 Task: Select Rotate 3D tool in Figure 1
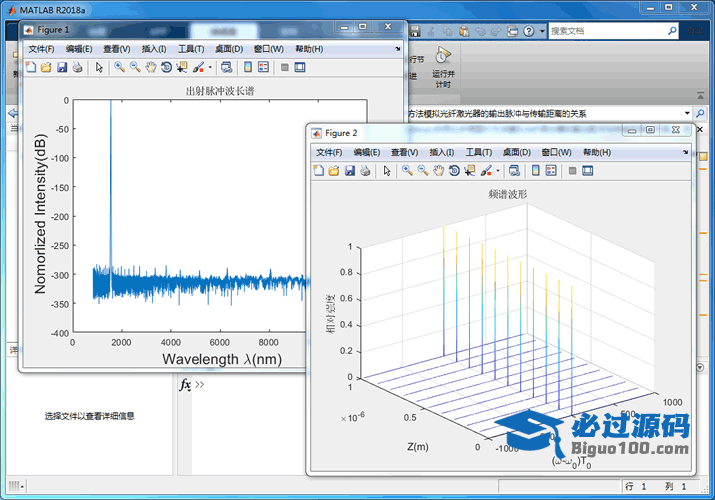point(166,67)
